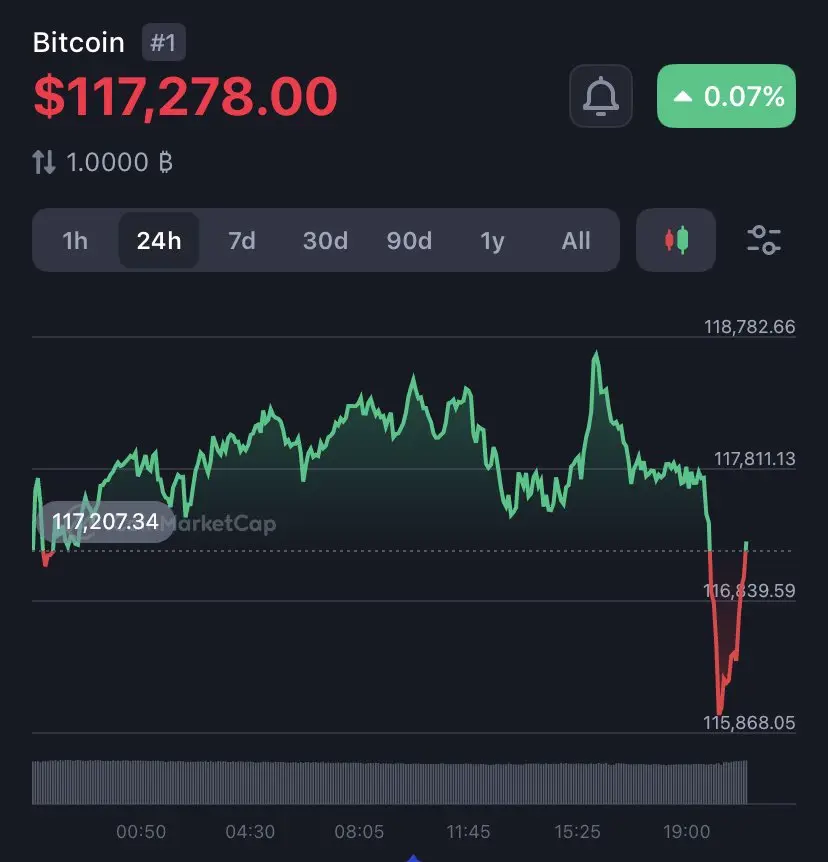
Task: Open chart settings sliders icon
Action: point(764,240)
